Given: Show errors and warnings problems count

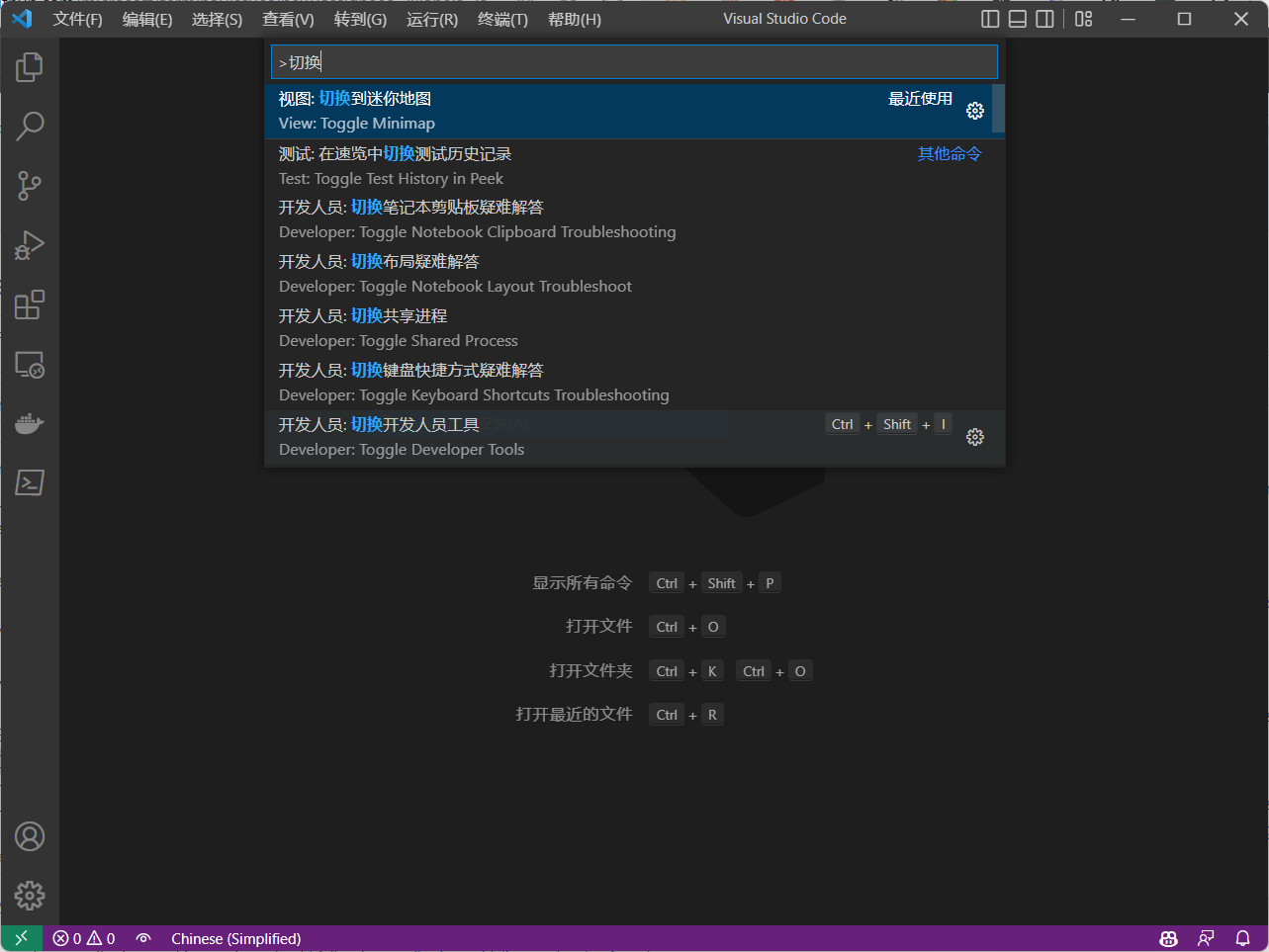Looking at the screenshot, I should coord(84,938).
